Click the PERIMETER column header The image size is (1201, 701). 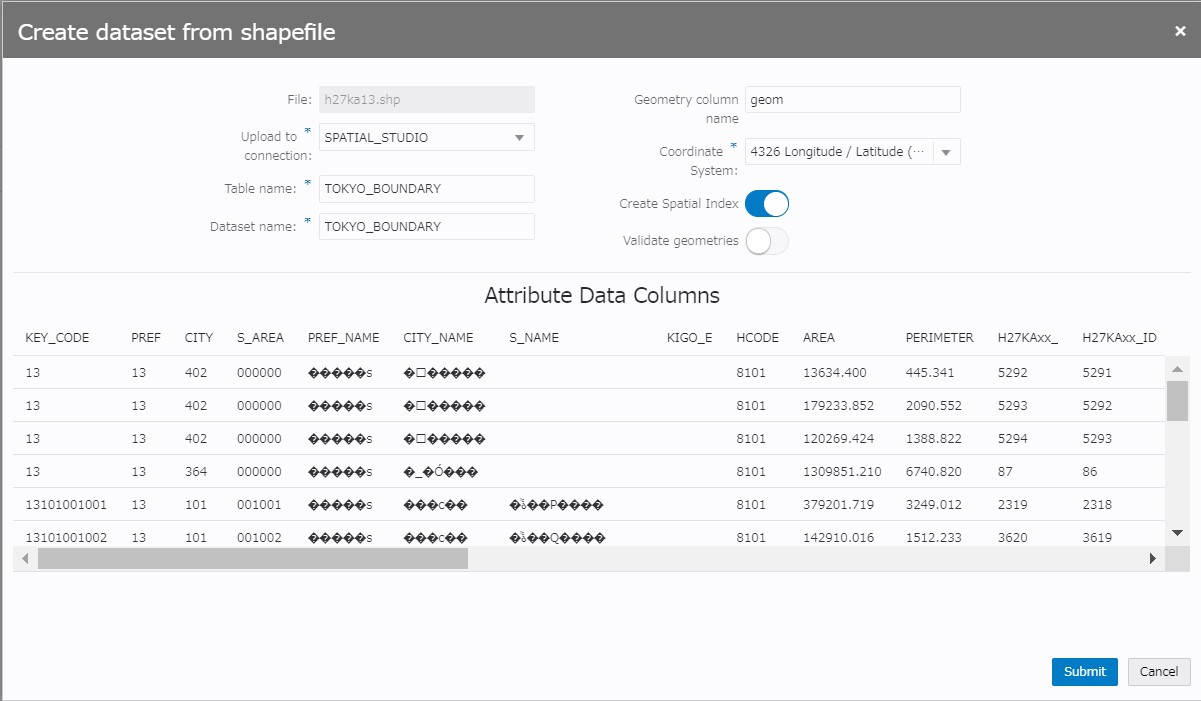tap(939, 338)
